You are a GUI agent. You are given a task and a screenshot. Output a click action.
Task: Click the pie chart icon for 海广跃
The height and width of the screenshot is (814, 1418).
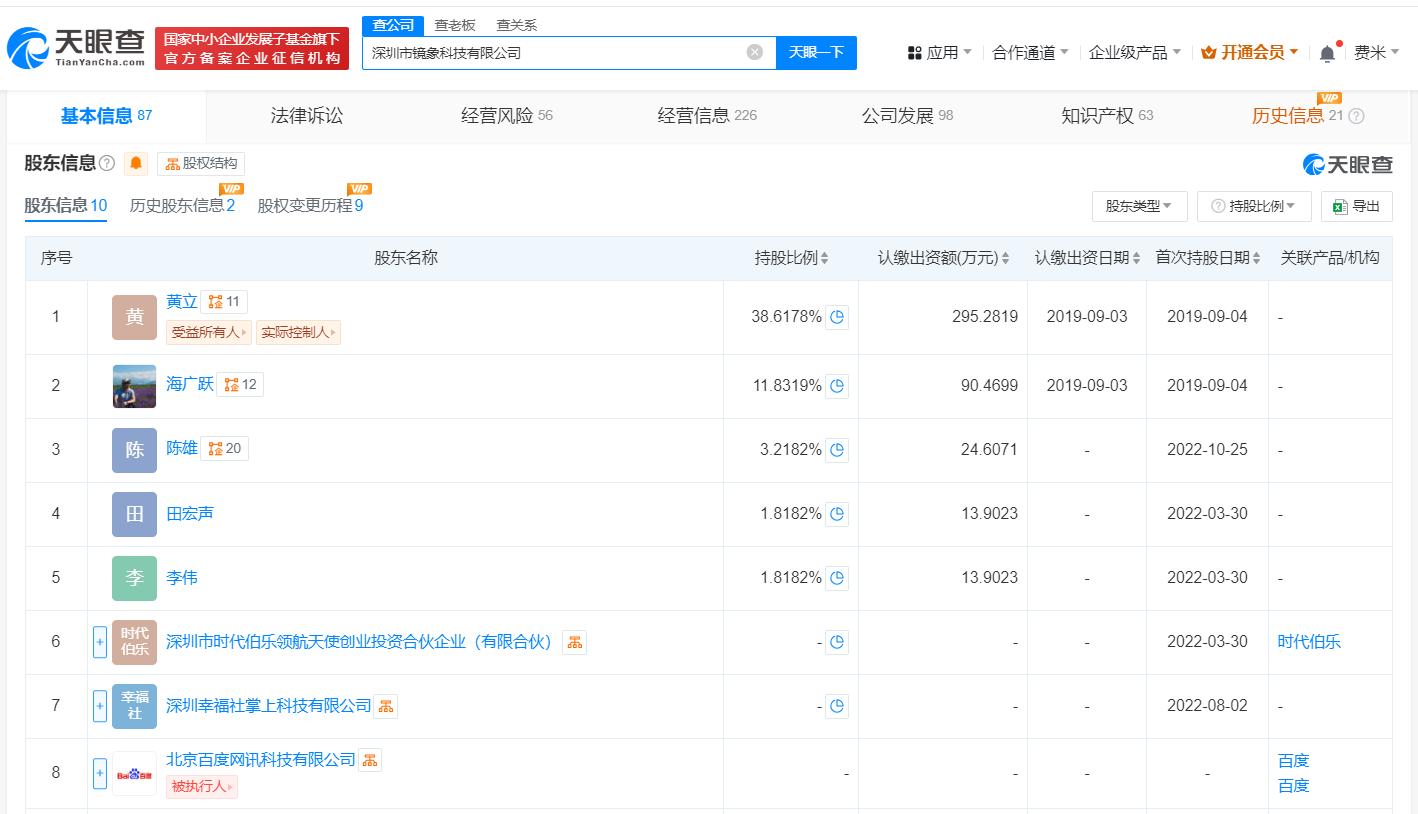click(x=837, y=386)
